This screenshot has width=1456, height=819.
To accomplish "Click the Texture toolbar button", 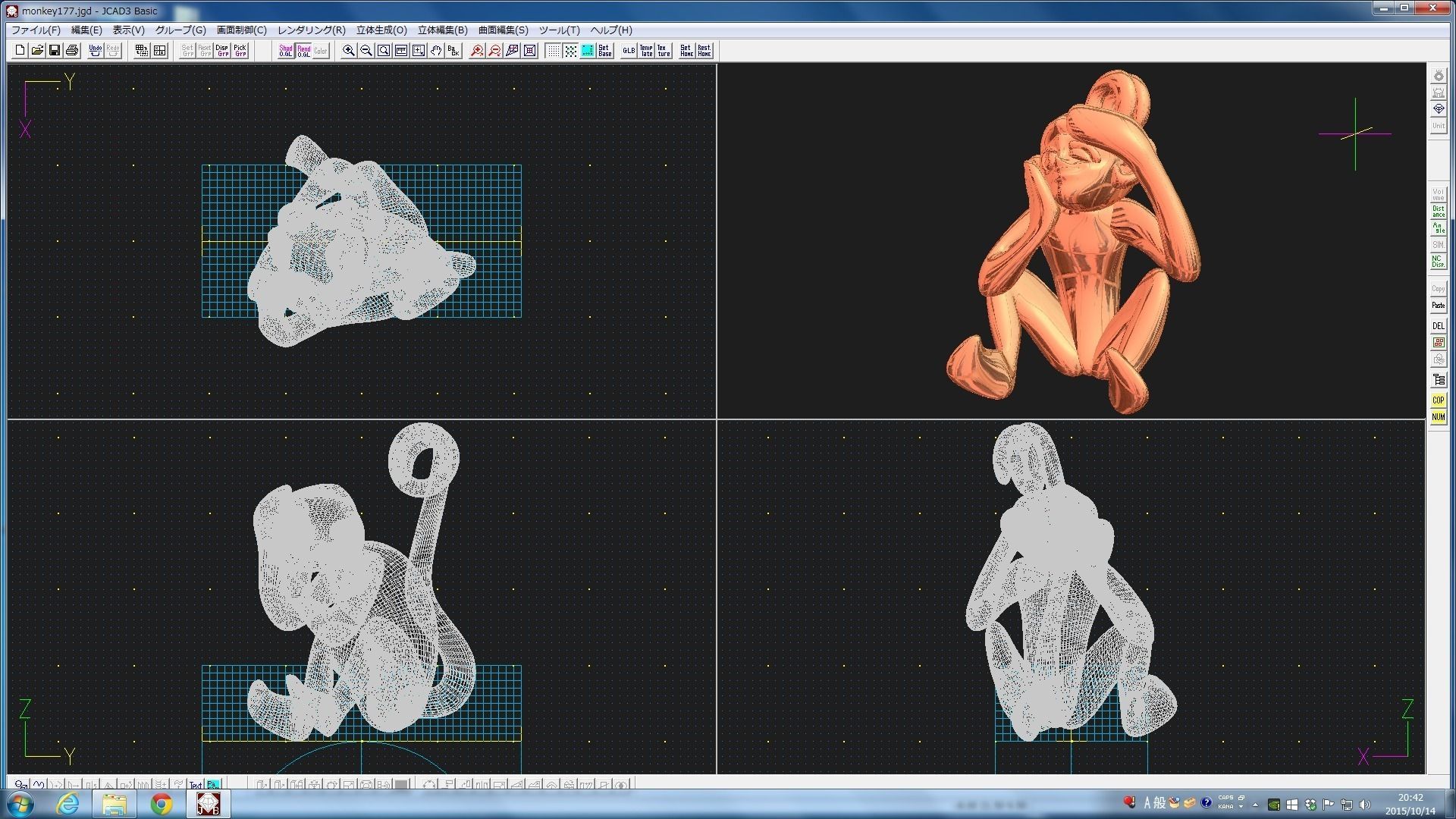I will (x=664, y=51).
